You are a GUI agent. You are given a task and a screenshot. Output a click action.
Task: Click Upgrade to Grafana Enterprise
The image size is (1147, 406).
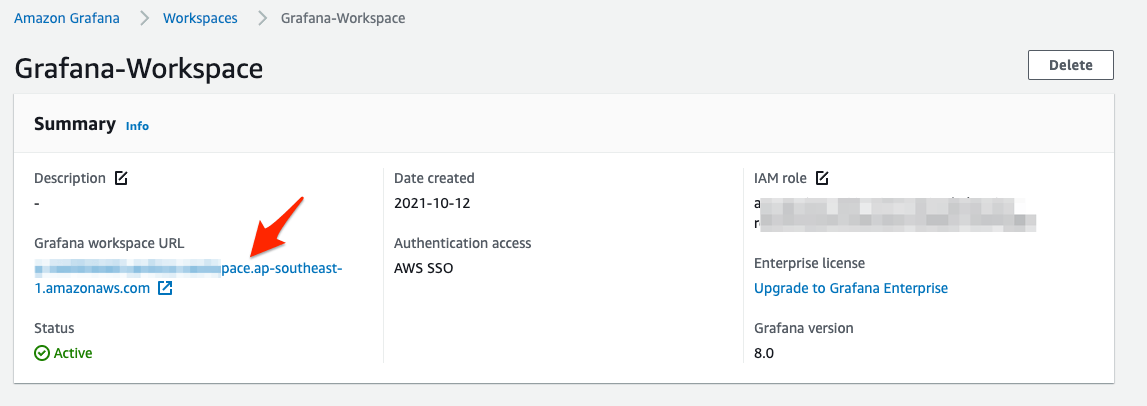[850, 288]
